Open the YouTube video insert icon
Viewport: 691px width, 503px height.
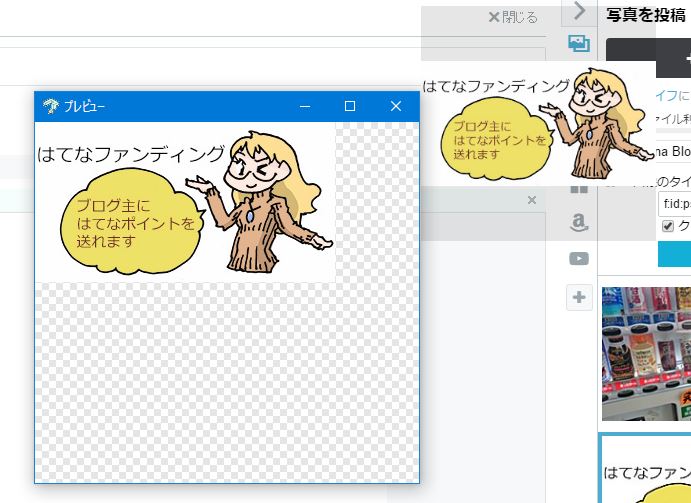(579, 258)
